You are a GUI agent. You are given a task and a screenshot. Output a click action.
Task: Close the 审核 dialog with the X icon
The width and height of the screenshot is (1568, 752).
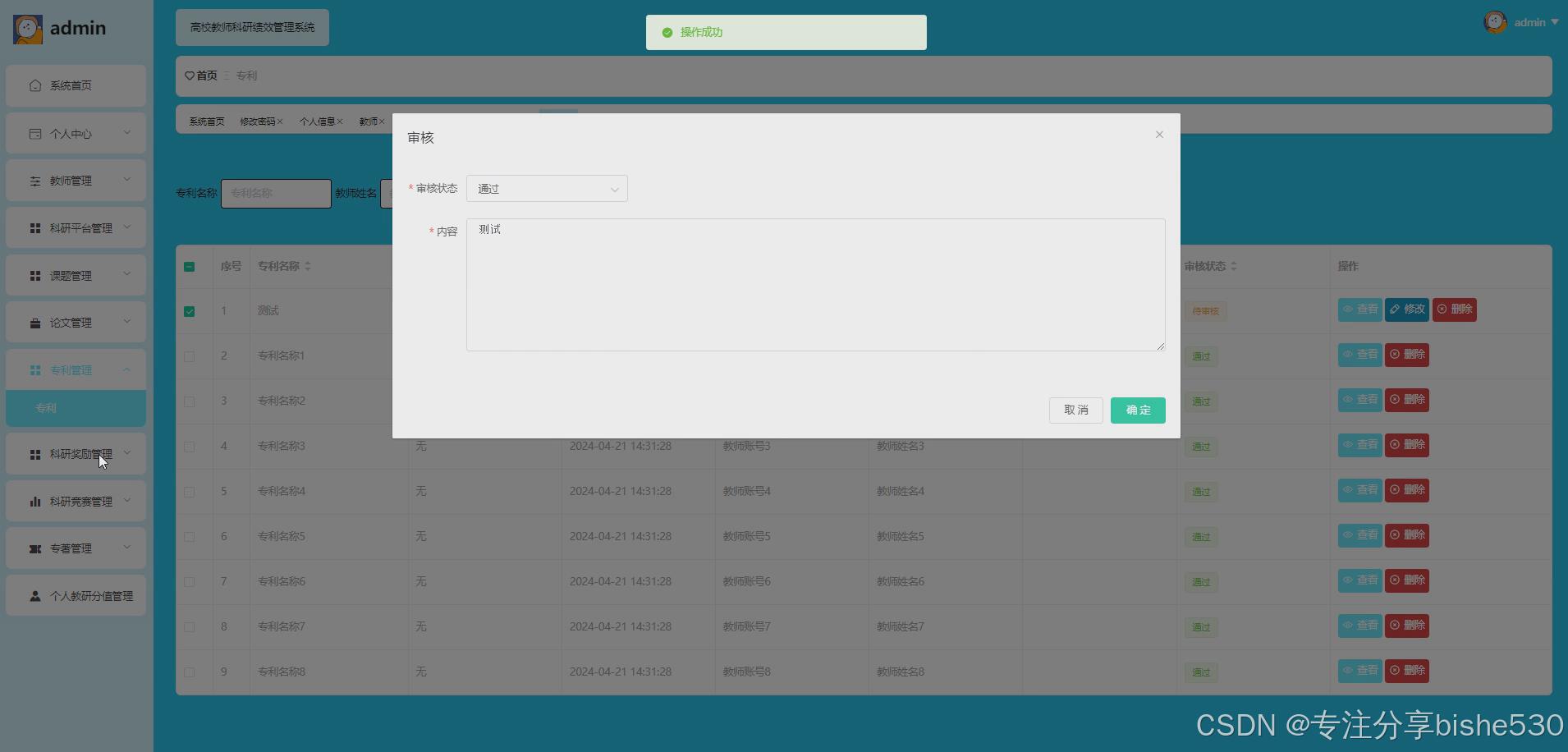pos(1159,135)
